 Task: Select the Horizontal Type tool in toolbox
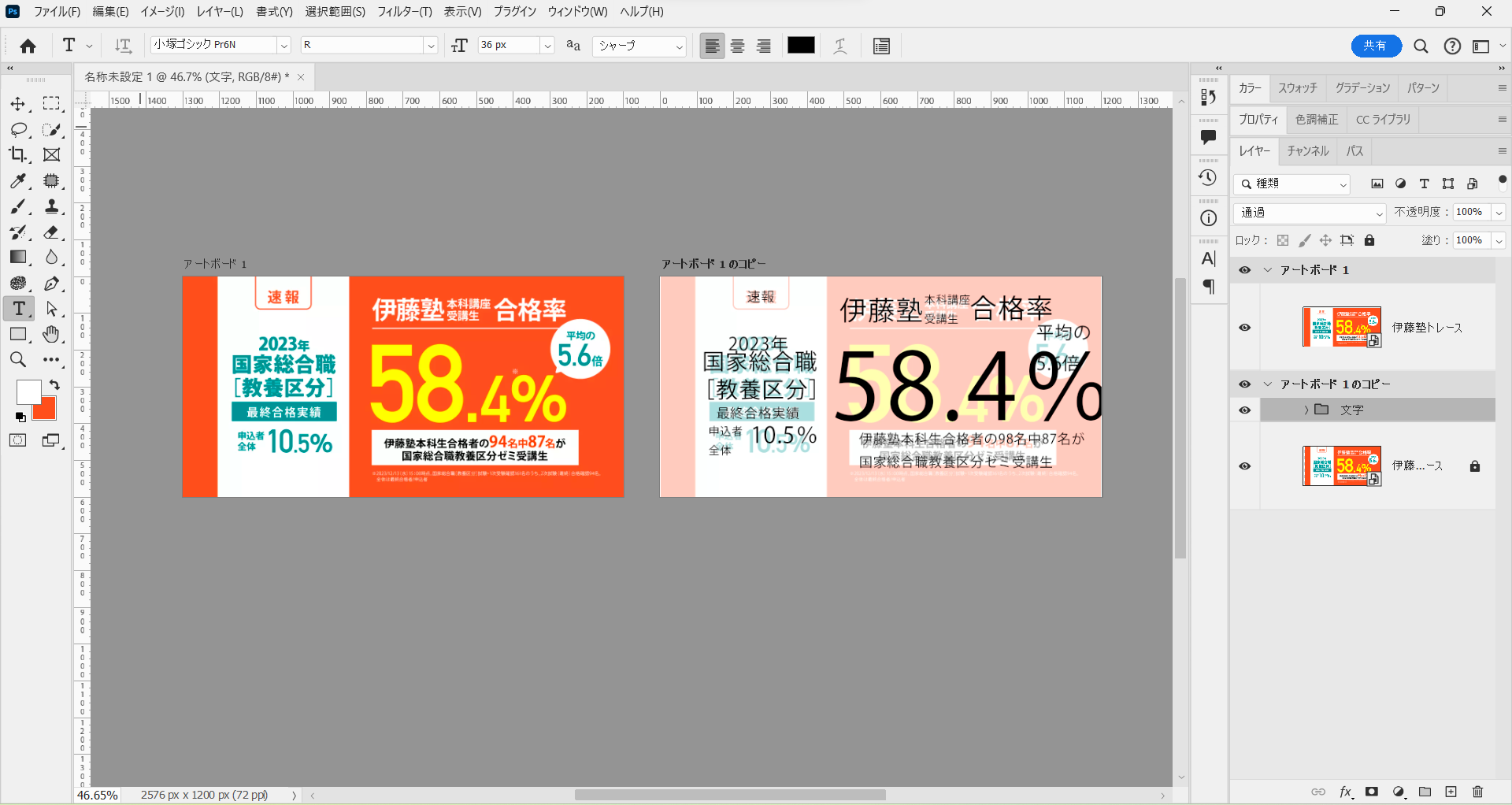tap(19, 309)
